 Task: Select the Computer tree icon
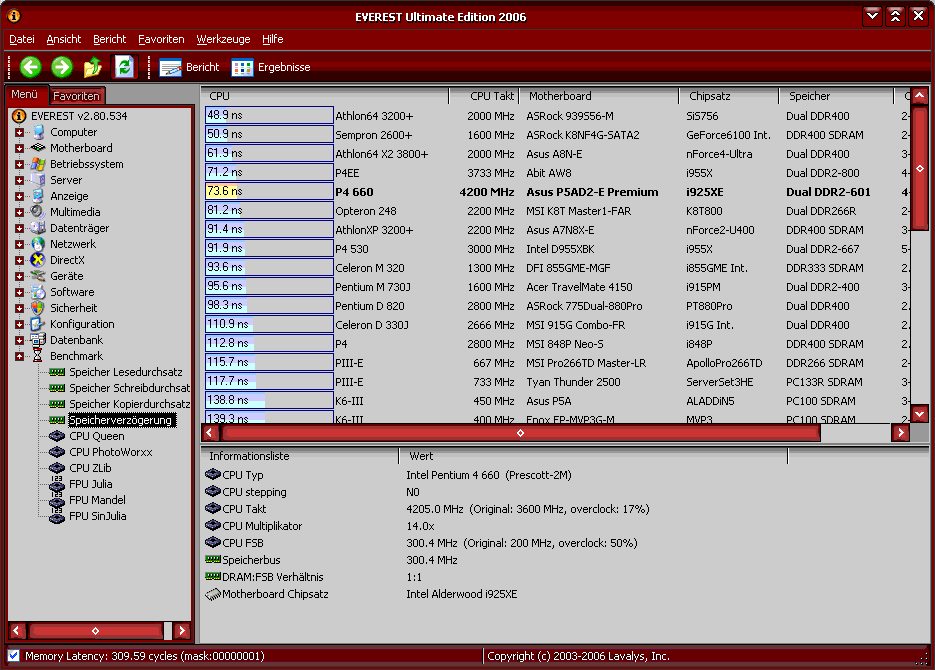click(39, 132)
